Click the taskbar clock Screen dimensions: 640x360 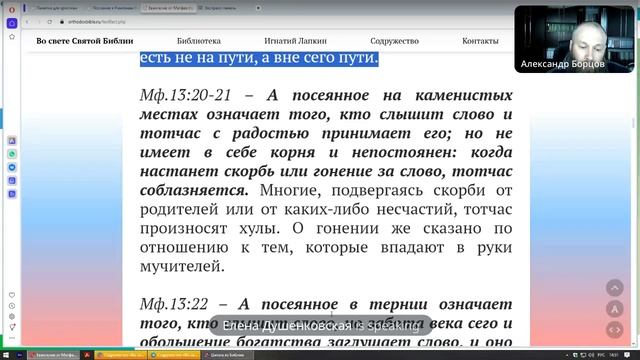[615, 356]
